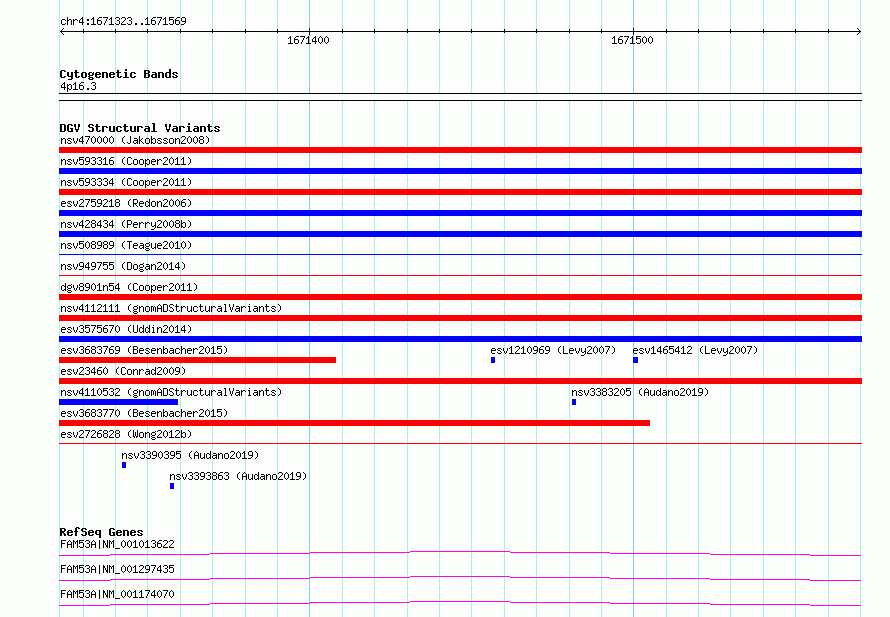
Task: Open the esv23460 (Conrad2009) label
Action: pos(123,371)
